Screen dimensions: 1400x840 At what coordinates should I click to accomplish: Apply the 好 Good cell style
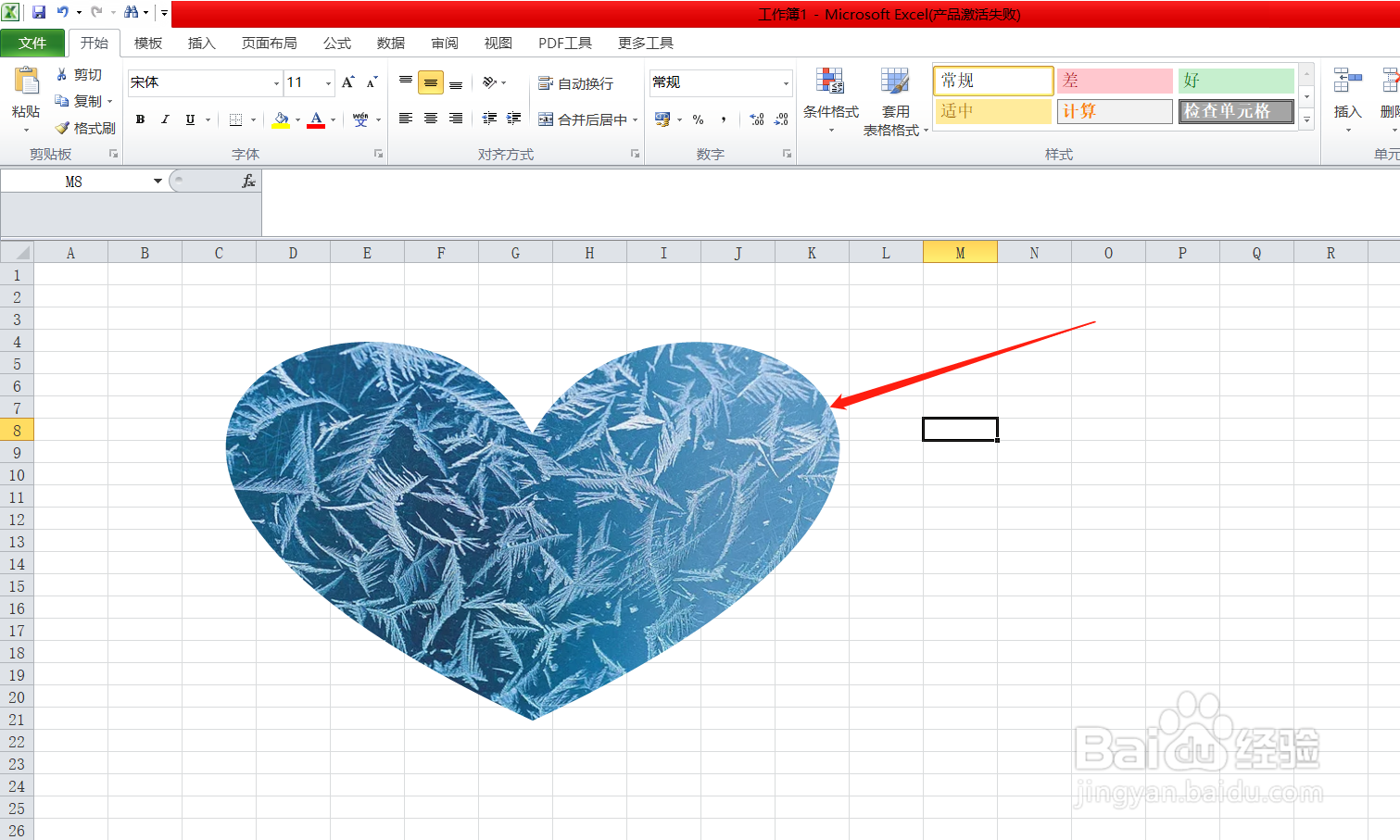(x=1236, y=81)
